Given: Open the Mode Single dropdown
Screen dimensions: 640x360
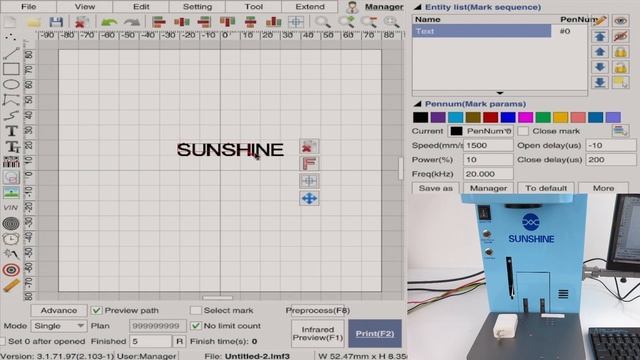Looking at the screenshot, I should [x=59, y=326].
